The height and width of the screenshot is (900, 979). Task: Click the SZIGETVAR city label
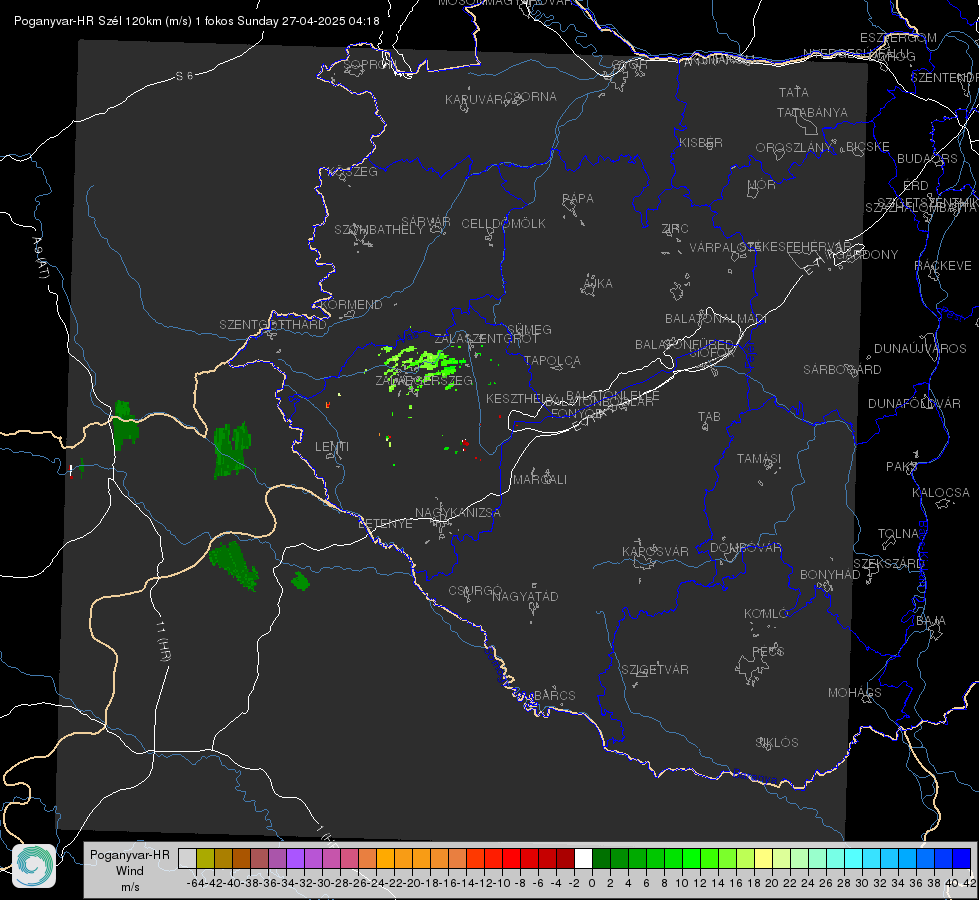pyautogui.click(x=654, y=669)
